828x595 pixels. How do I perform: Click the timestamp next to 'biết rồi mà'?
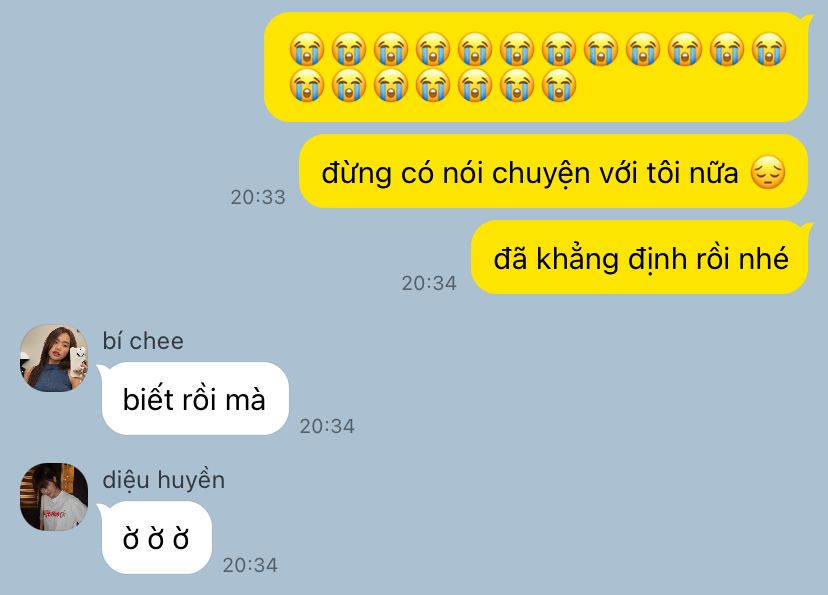pyautogui.click(x=327, y=426)
